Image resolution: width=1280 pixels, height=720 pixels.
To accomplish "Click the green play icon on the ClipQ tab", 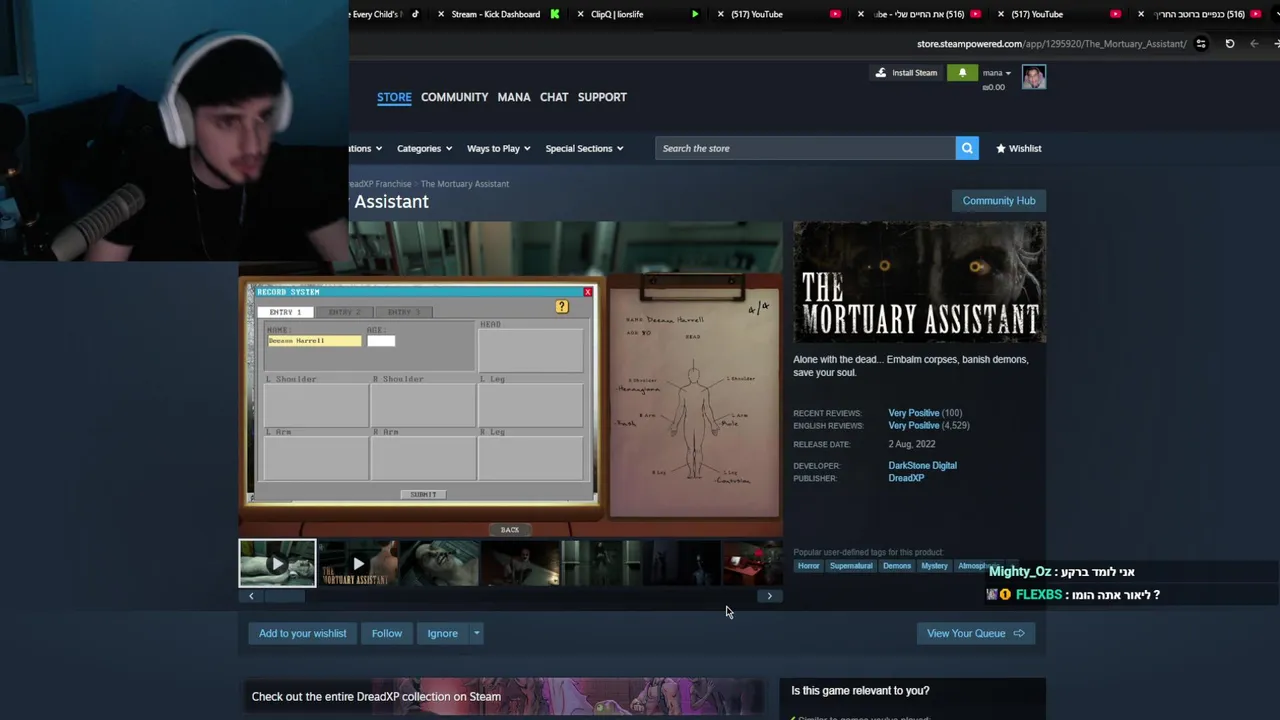I will point(695,14).
